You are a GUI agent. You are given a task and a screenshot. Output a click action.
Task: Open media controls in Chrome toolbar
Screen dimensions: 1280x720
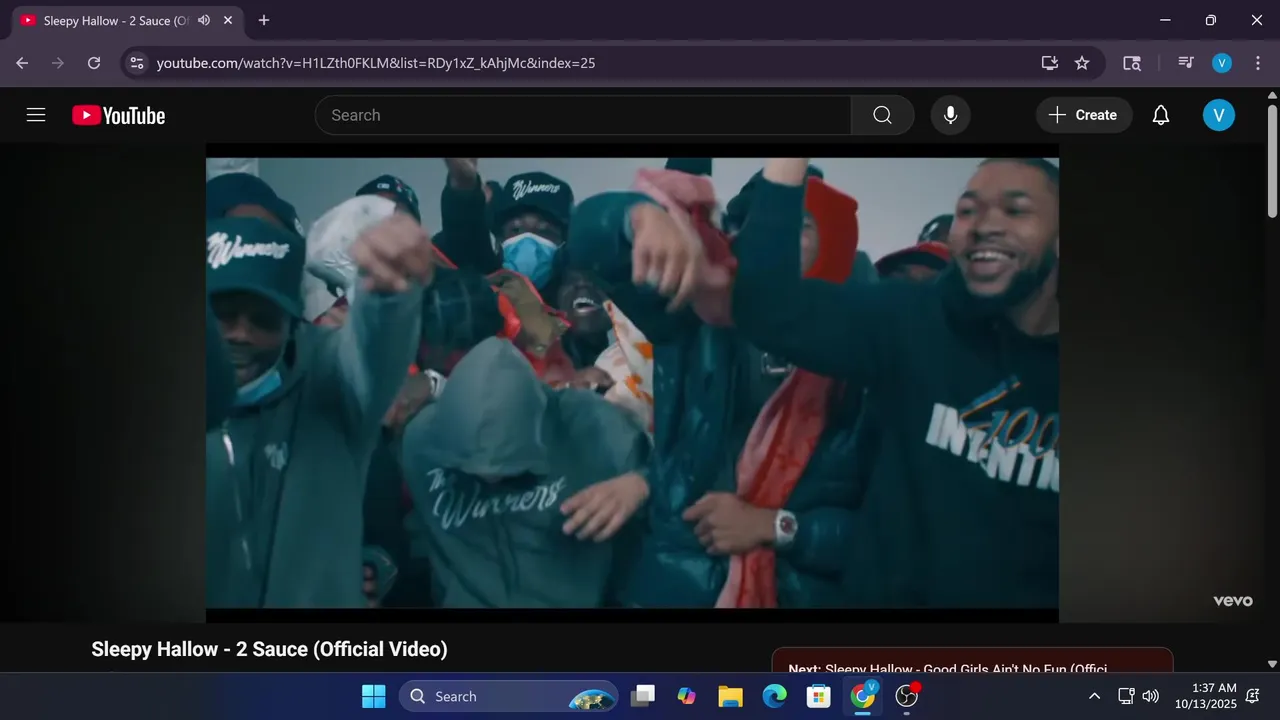pyautogui.click(x=1186, y=63)
